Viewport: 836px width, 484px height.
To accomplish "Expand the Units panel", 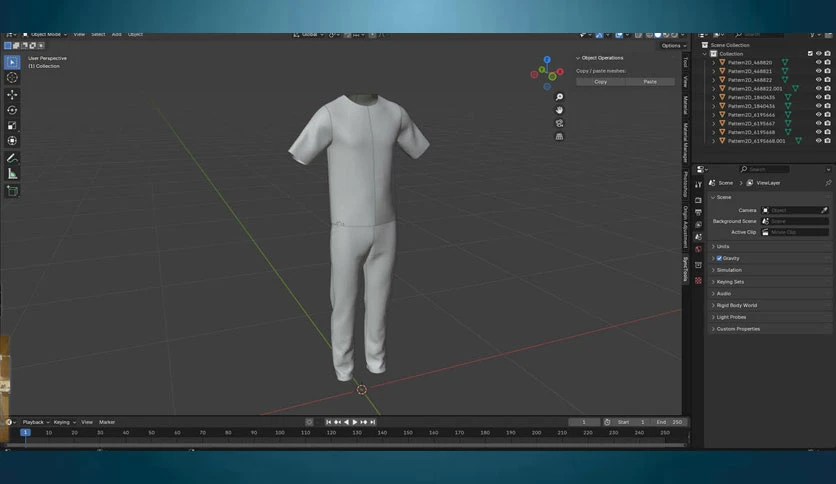I will [770, 246].
